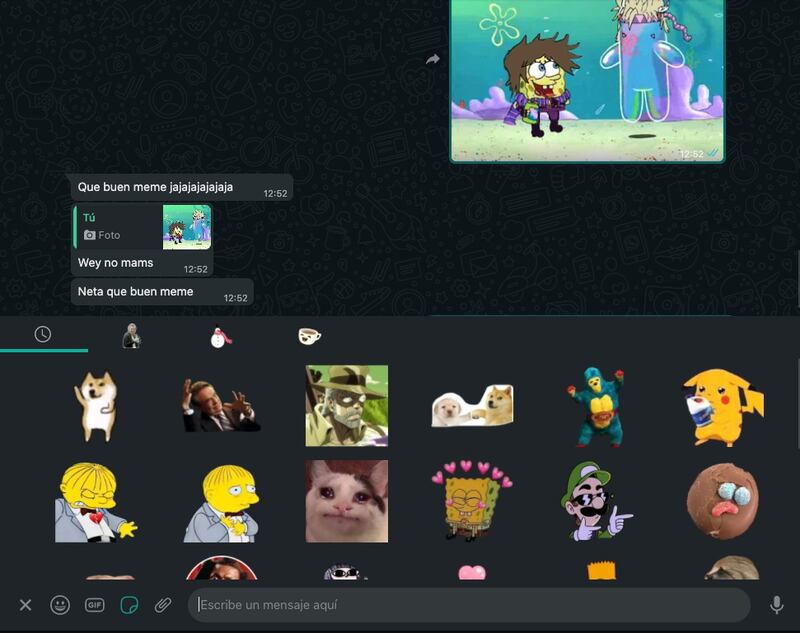Click the forward arrow beside the photo
Viewport: 800px width, 633px height.
pyautogui.click(x=433, y=60)
